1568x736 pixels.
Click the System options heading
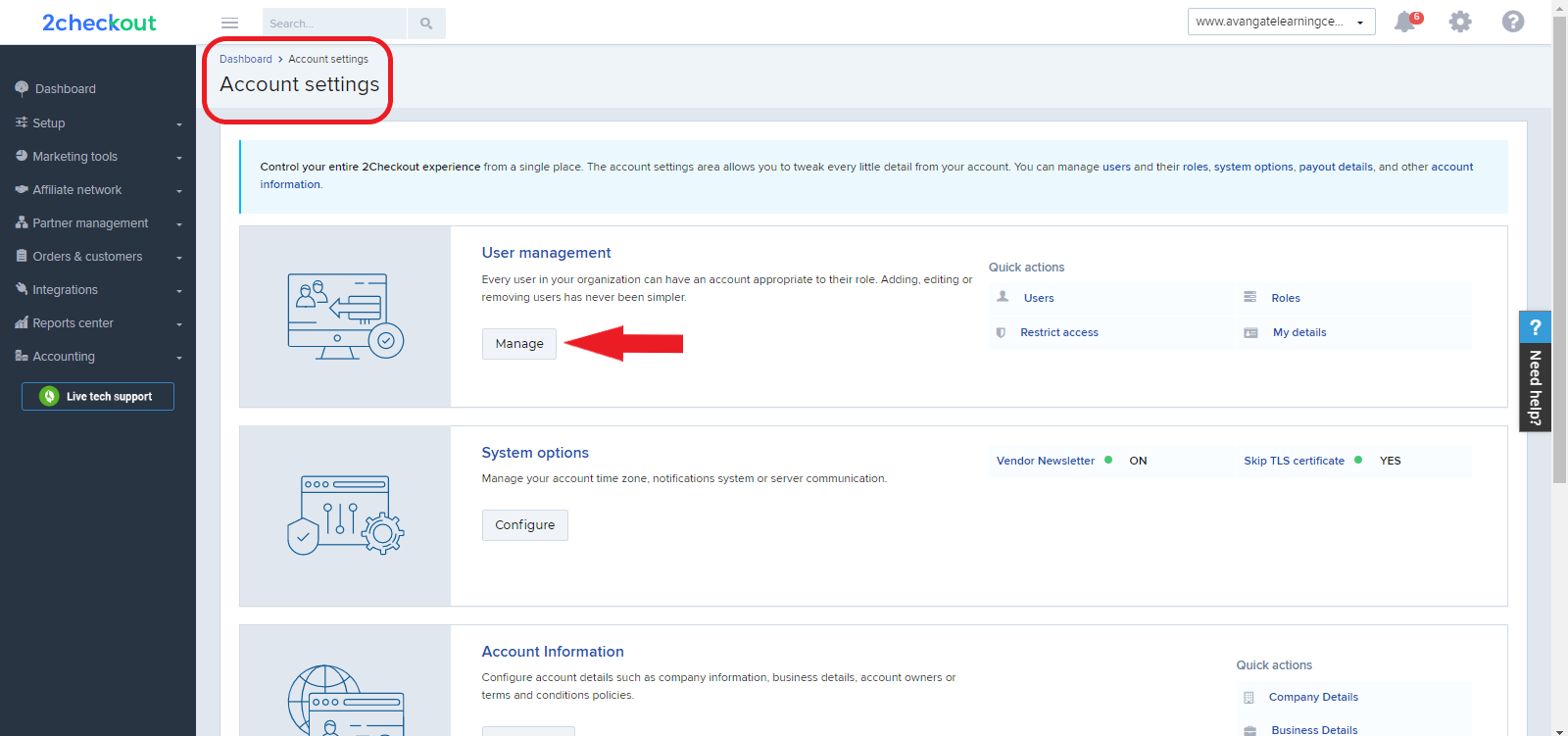[x=535, y=453]
